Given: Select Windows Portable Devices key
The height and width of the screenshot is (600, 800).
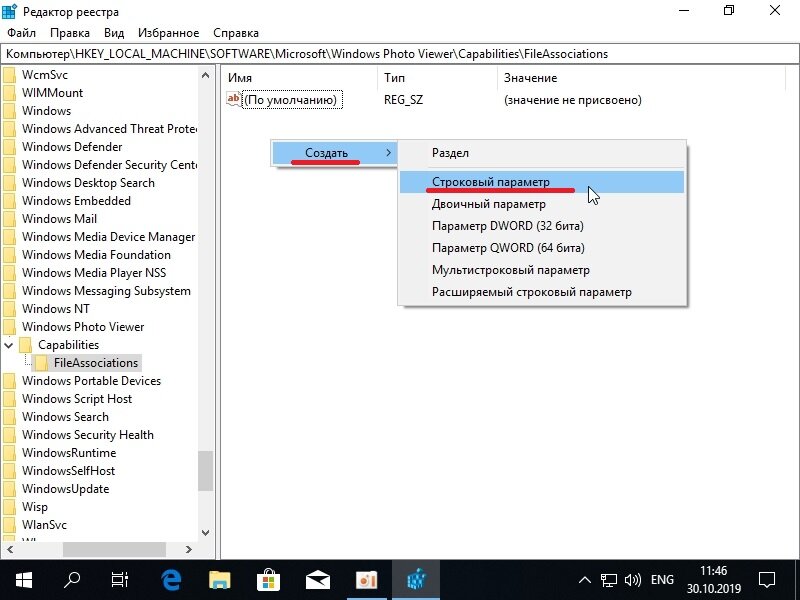Looking at the screenshot, I should [x=91, y=381].
